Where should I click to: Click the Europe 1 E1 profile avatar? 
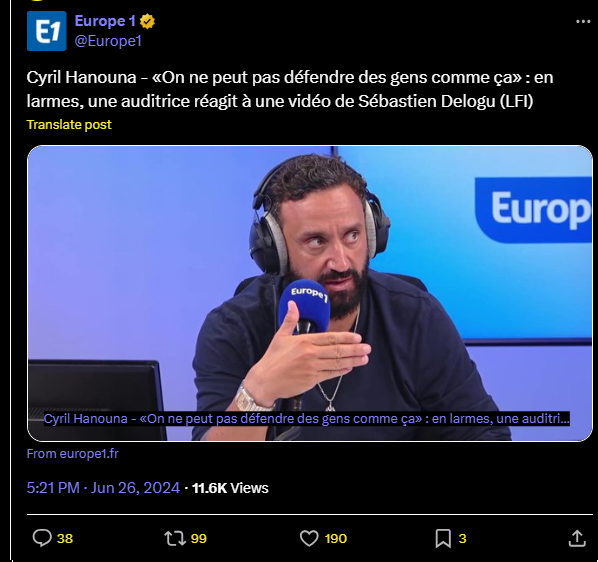[x=47, y=31]
